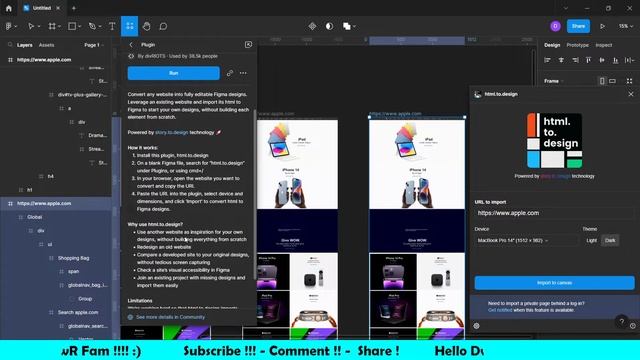Click align horizontal centers icon
640x360 pixels.
coord(561,60)
